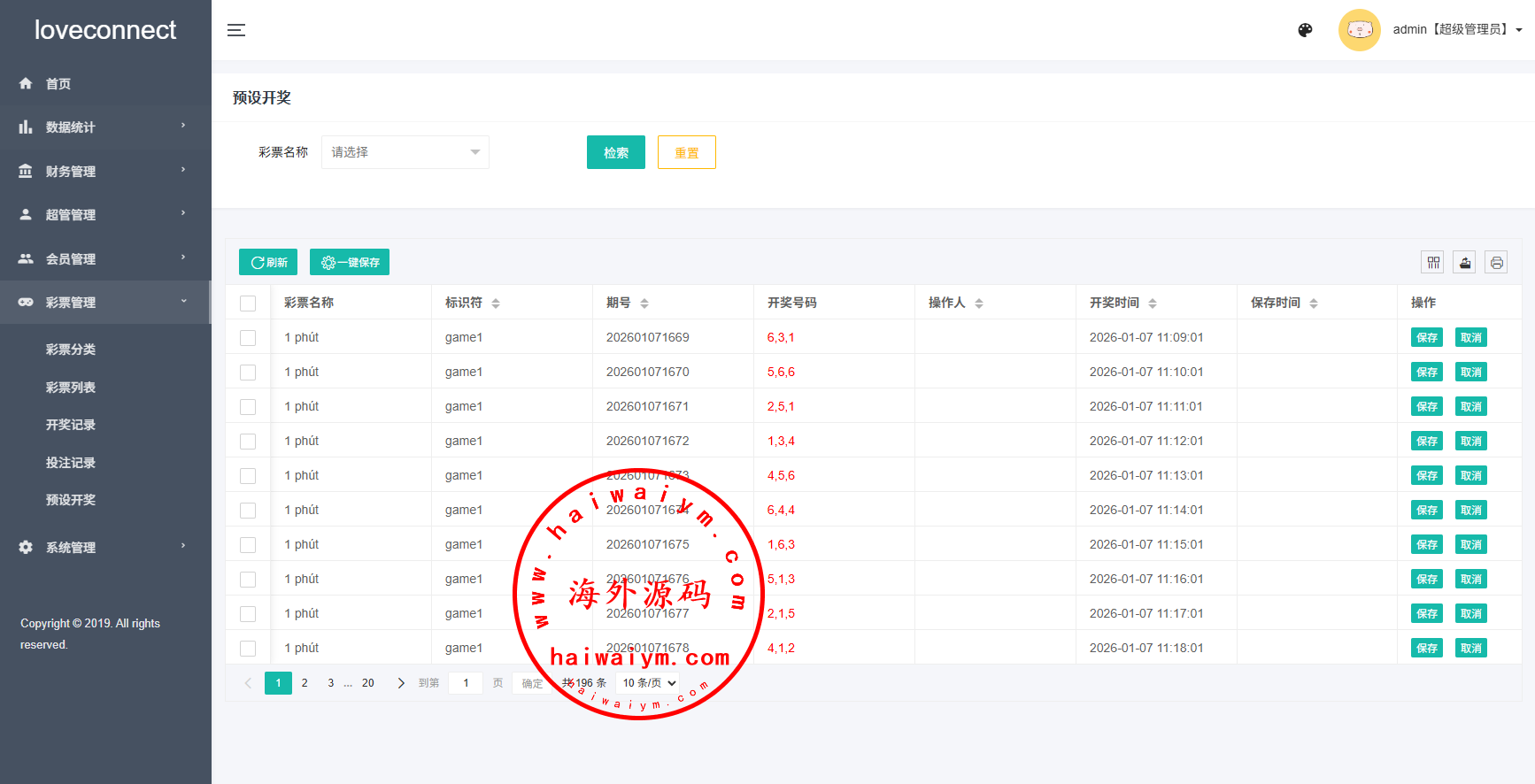Image resolution: width=1535 pixels, height=784 pixels.
Task: Collapse sidebar with the hamburger menu icon
Action: (x=236, y=30)
